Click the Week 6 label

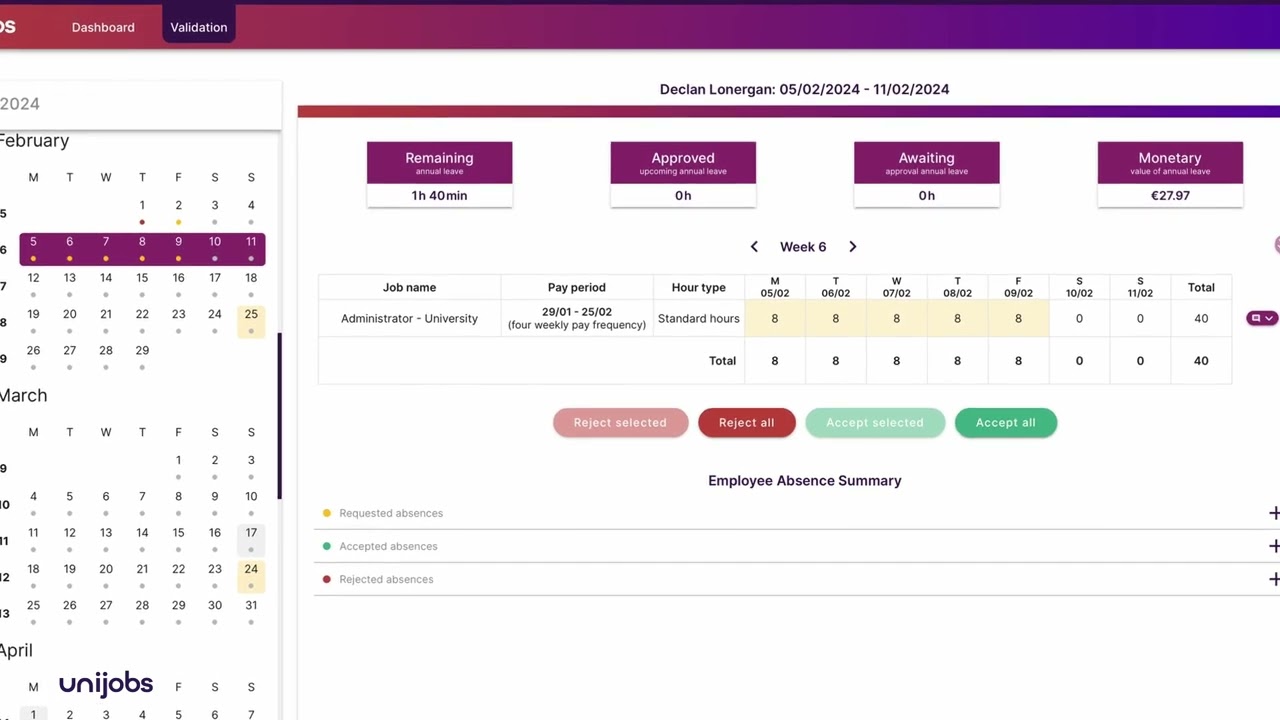click(803, 247)
